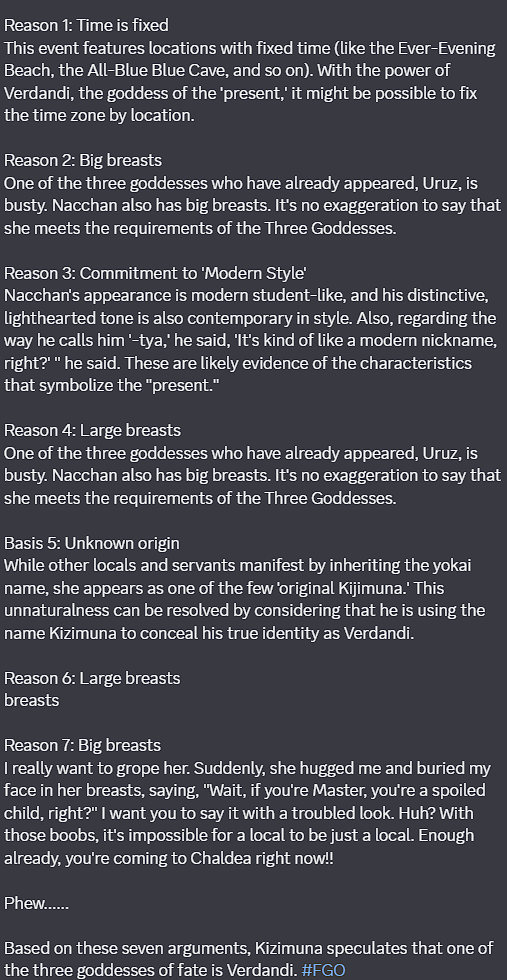Select the 'Reason 4: Large breasts' heading
Viewport: 507px width, 980px height.
click(93, 431)
